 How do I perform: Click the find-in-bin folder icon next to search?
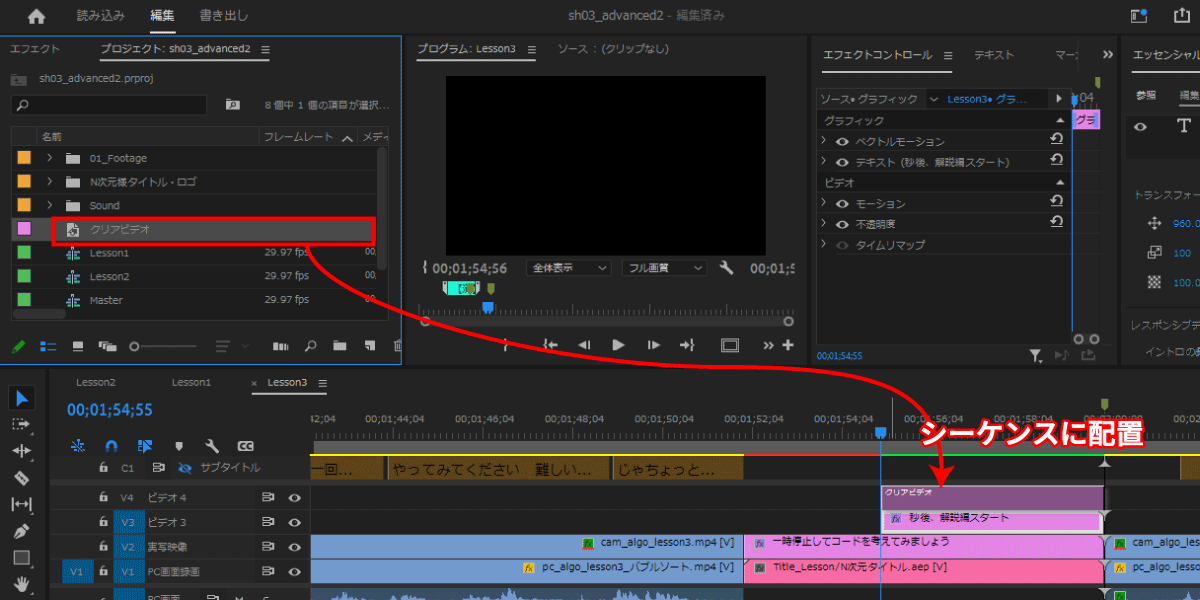233,104
